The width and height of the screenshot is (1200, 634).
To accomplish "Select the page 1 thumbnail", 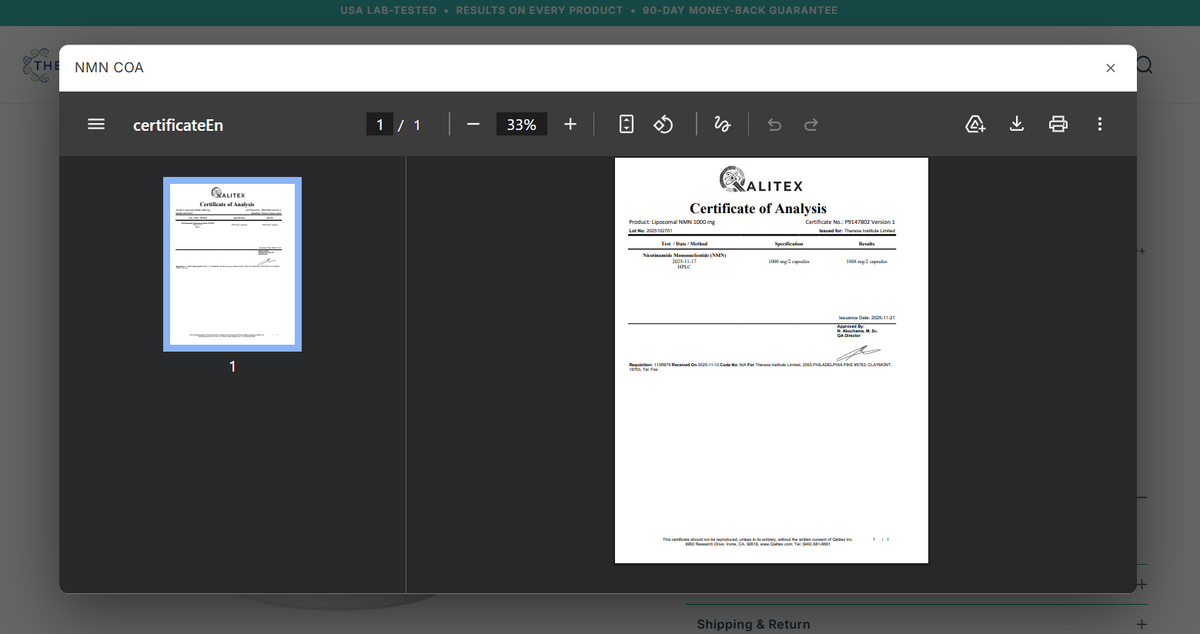I will [x=232, y=264].
